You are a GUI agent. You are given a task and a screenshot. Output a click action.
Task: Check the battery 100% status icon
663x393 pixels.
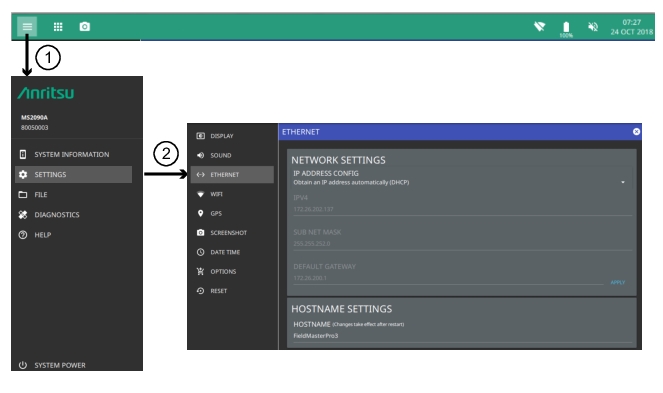(566, 29)
